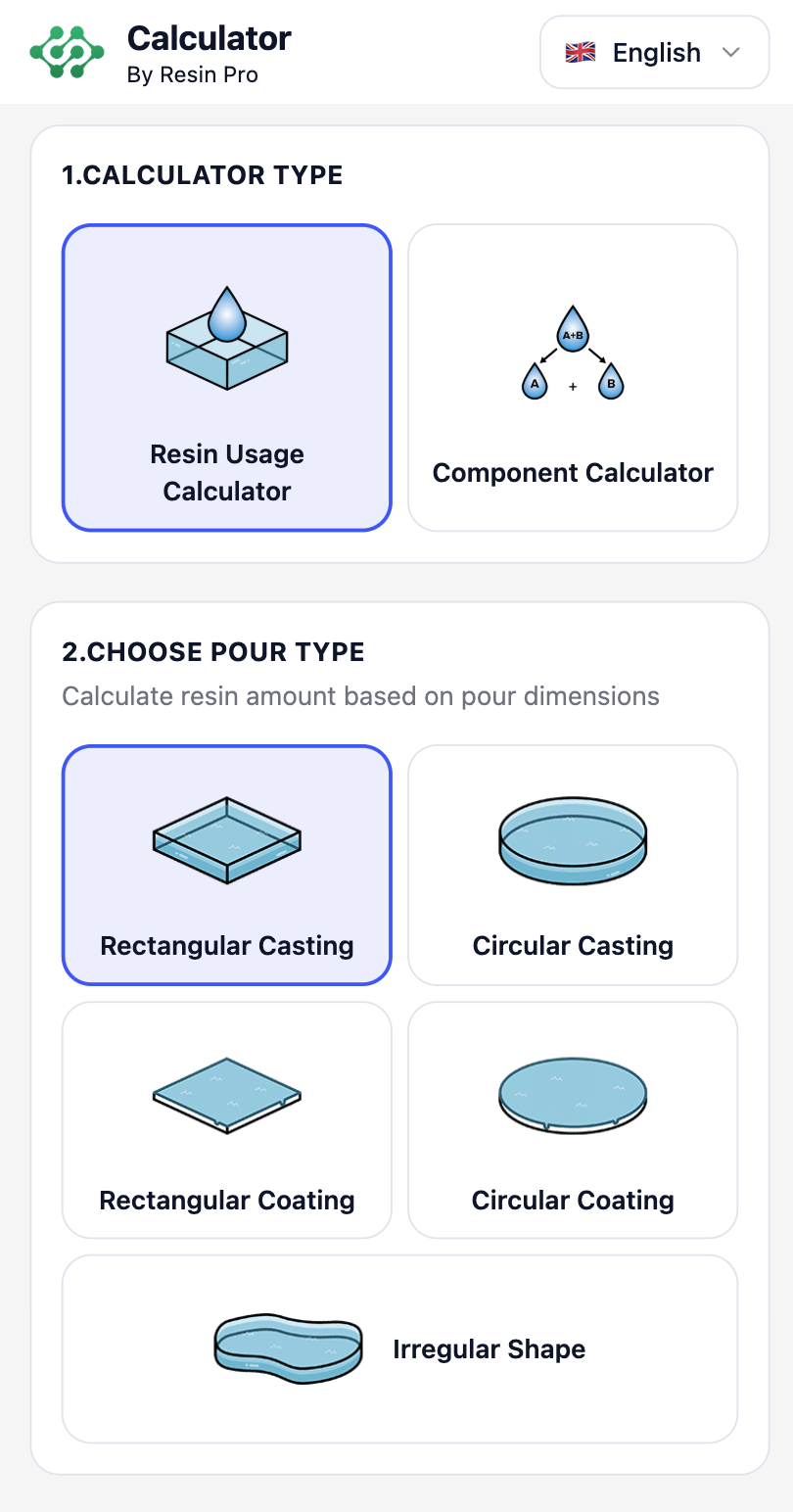
Task: Choose the Circular Coating text label
Action: [x=573, y=1201]
